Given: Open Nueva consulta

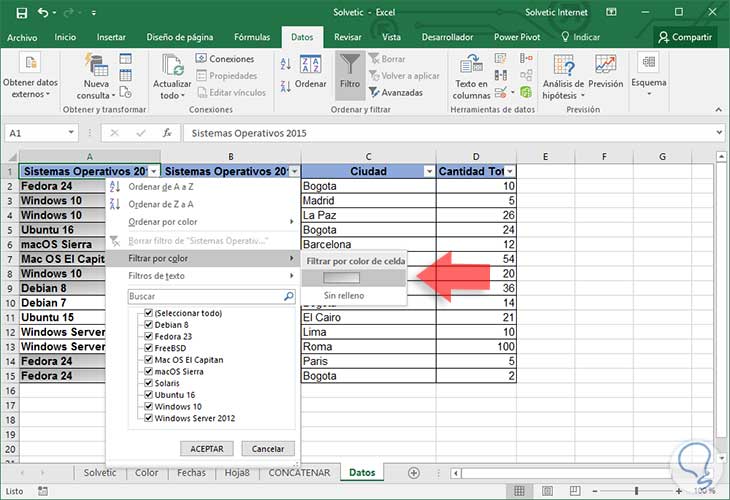Looking at the screenshot, I should tap(97, 76).
